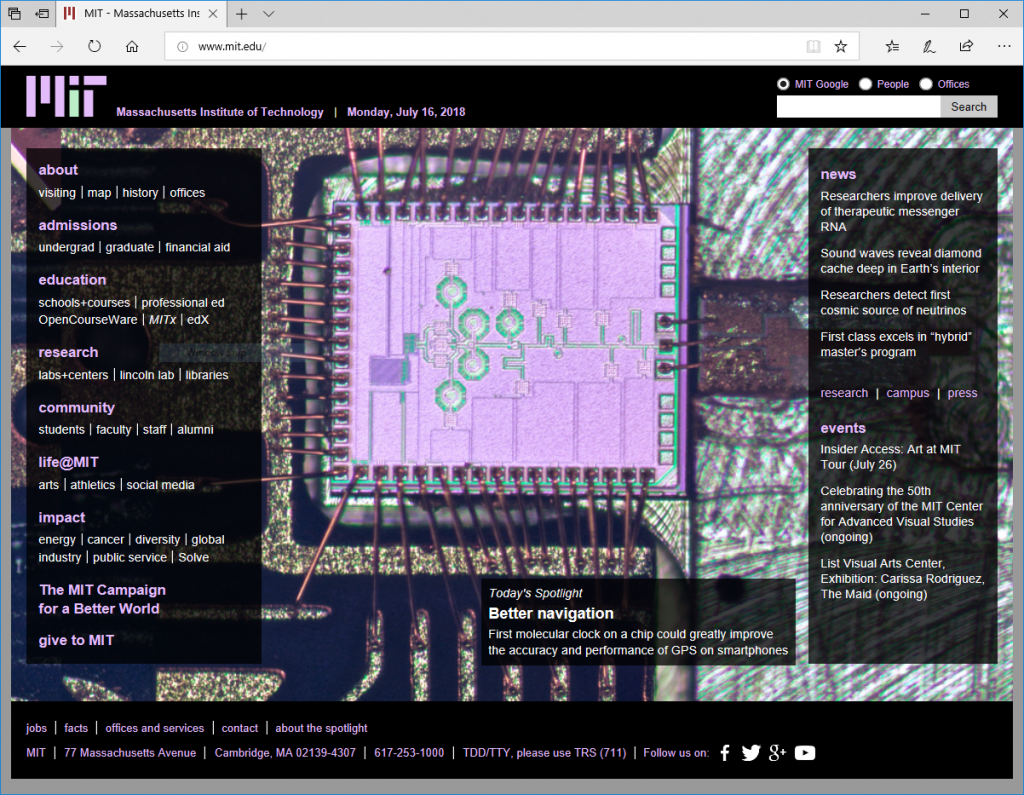Click the Search button
This screenshot has height=795, width=1024.
pos(968,106)
